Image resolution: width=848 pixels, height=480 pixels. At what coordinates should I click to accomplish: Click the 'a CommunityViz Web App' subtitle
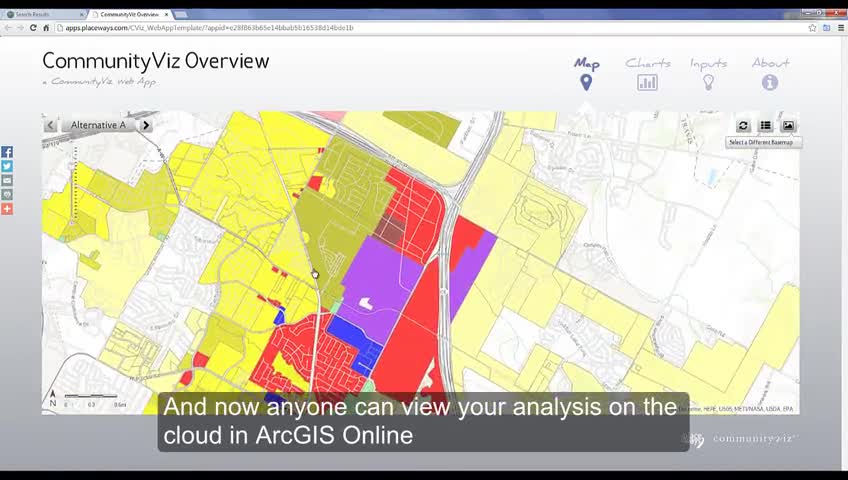[100, 82]
